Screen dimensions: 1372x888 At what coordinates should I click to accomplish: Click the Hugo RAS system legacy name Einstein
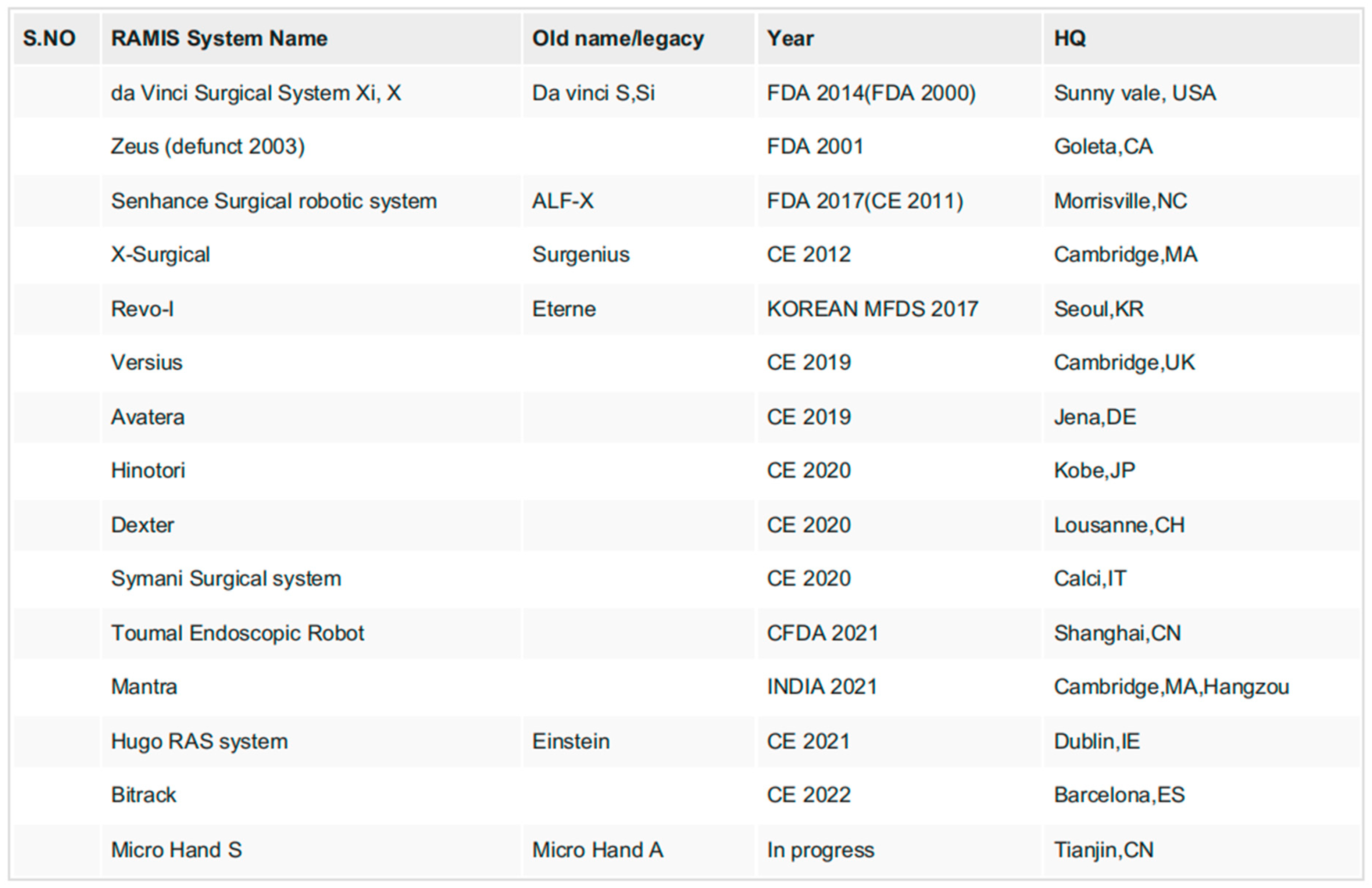coord(571,741)
